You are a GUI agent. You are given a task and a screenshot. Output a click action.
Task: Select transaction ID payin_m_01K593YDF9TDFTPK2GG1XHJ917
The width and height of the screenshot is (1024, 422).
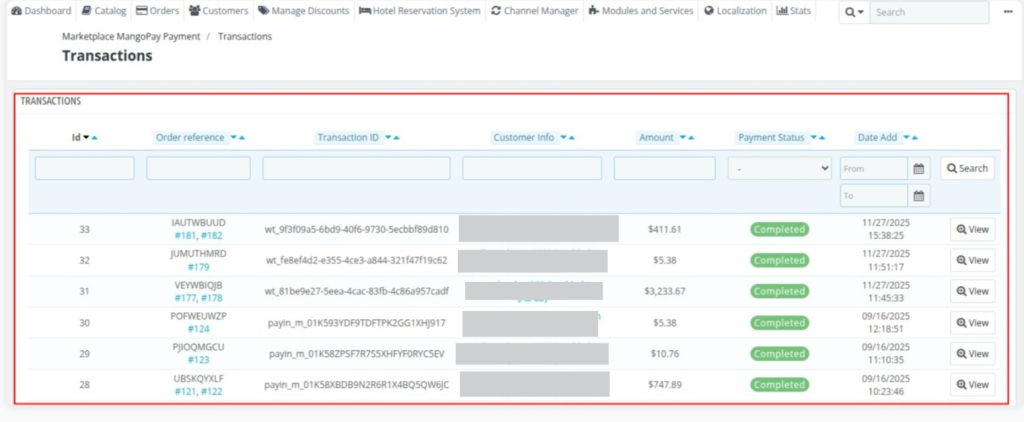(357, 323)
